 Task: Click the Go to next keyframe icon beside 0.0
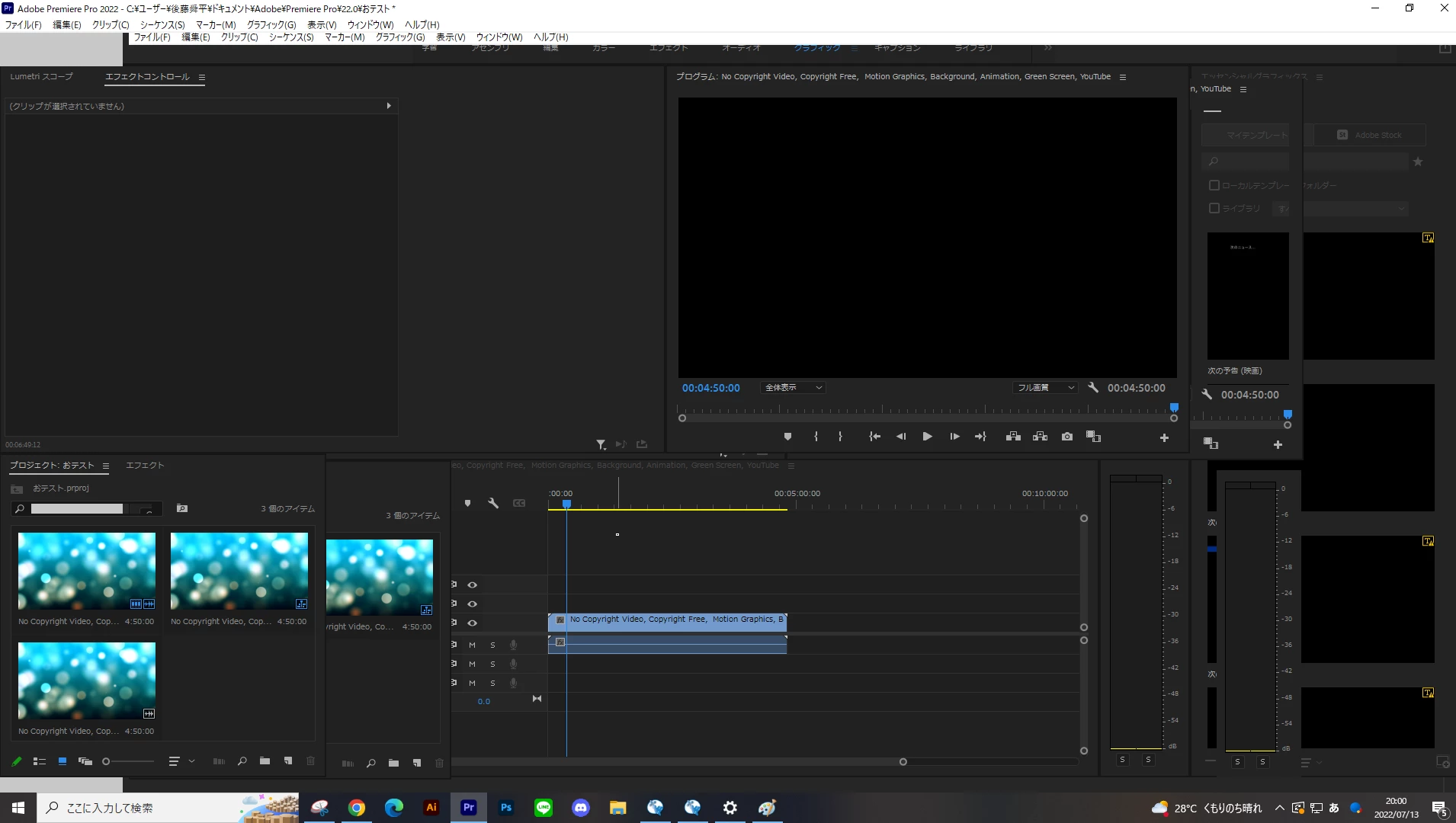[537, 699]
